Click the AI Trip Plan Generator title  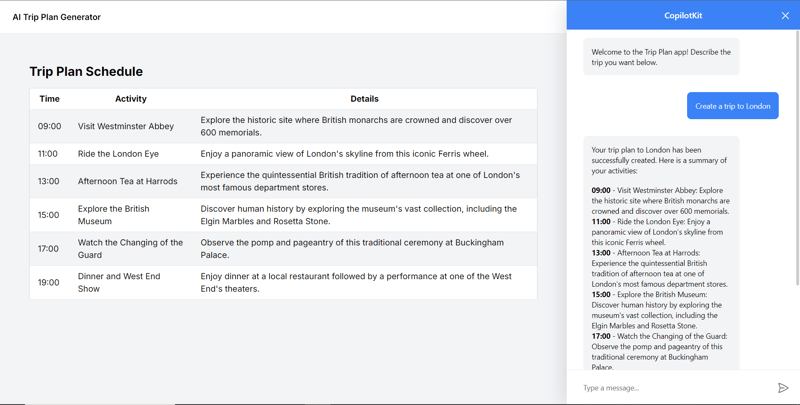tap(57, 17)
